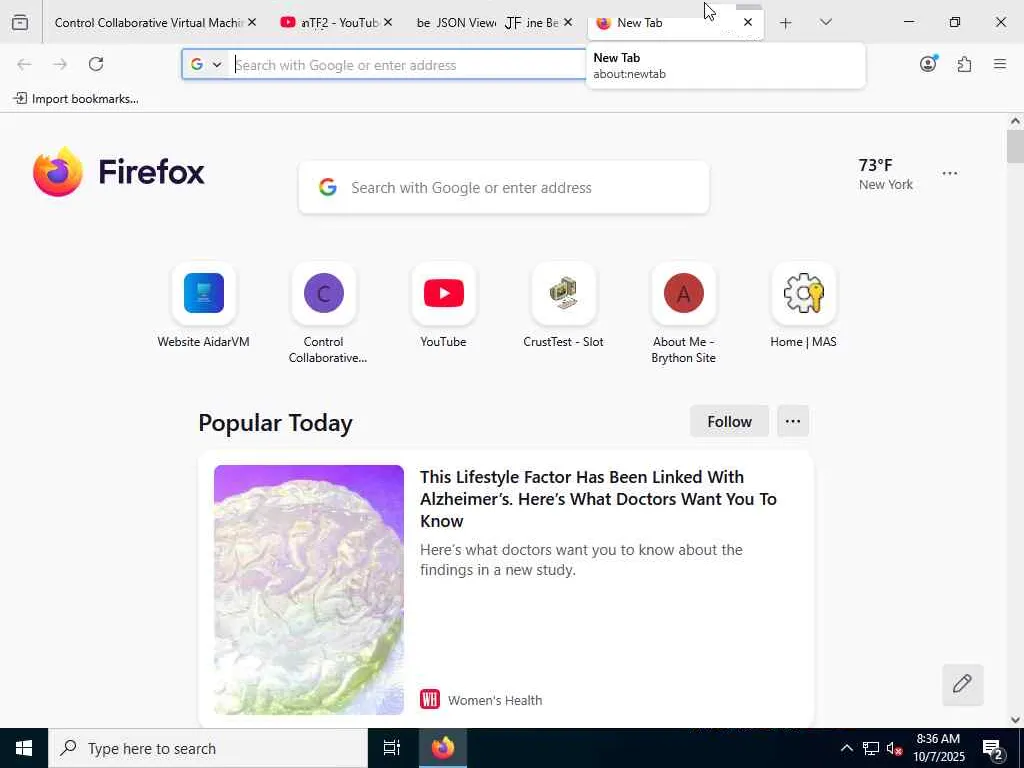The width and height of the screenshot is (1024, 768).
Task: Open the Windows Start menu
Action: point(24,748)
